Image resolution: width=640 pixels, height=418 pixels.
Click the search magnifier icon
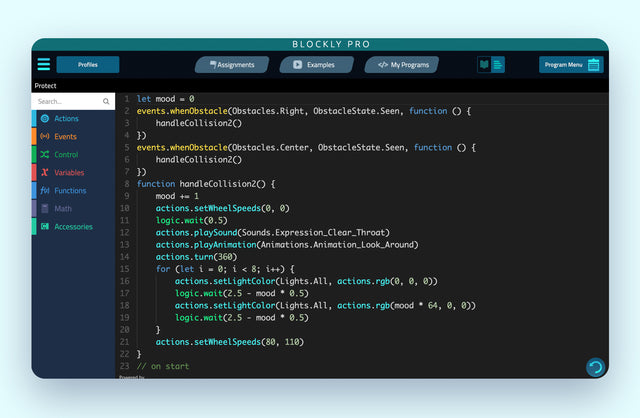pyautogui.click(x=106, y=102)
